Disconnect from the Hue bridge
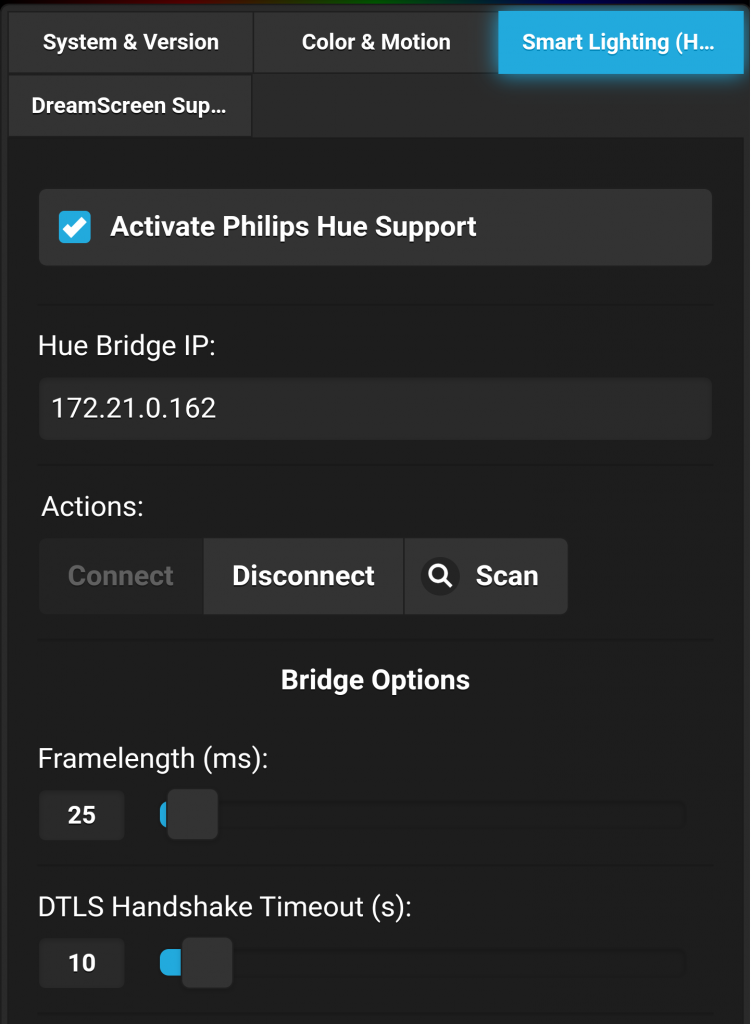The image size is (751, 1024). (x=304, y=576)
